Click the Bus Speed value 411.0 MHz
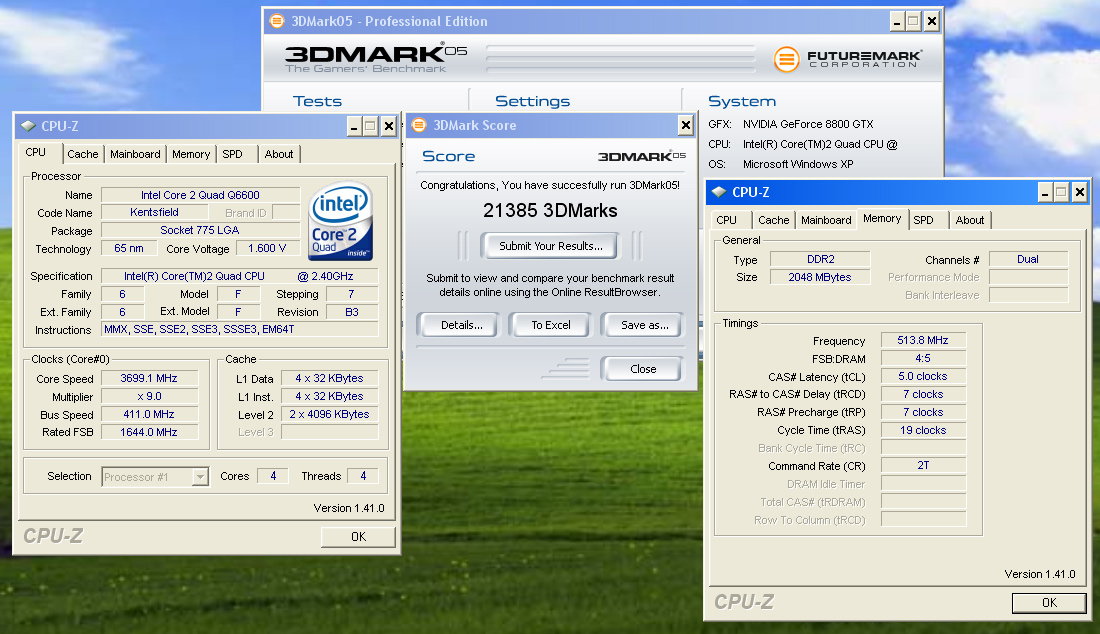This screenshot has width=1100, height=634. click(x=149, y=414)
